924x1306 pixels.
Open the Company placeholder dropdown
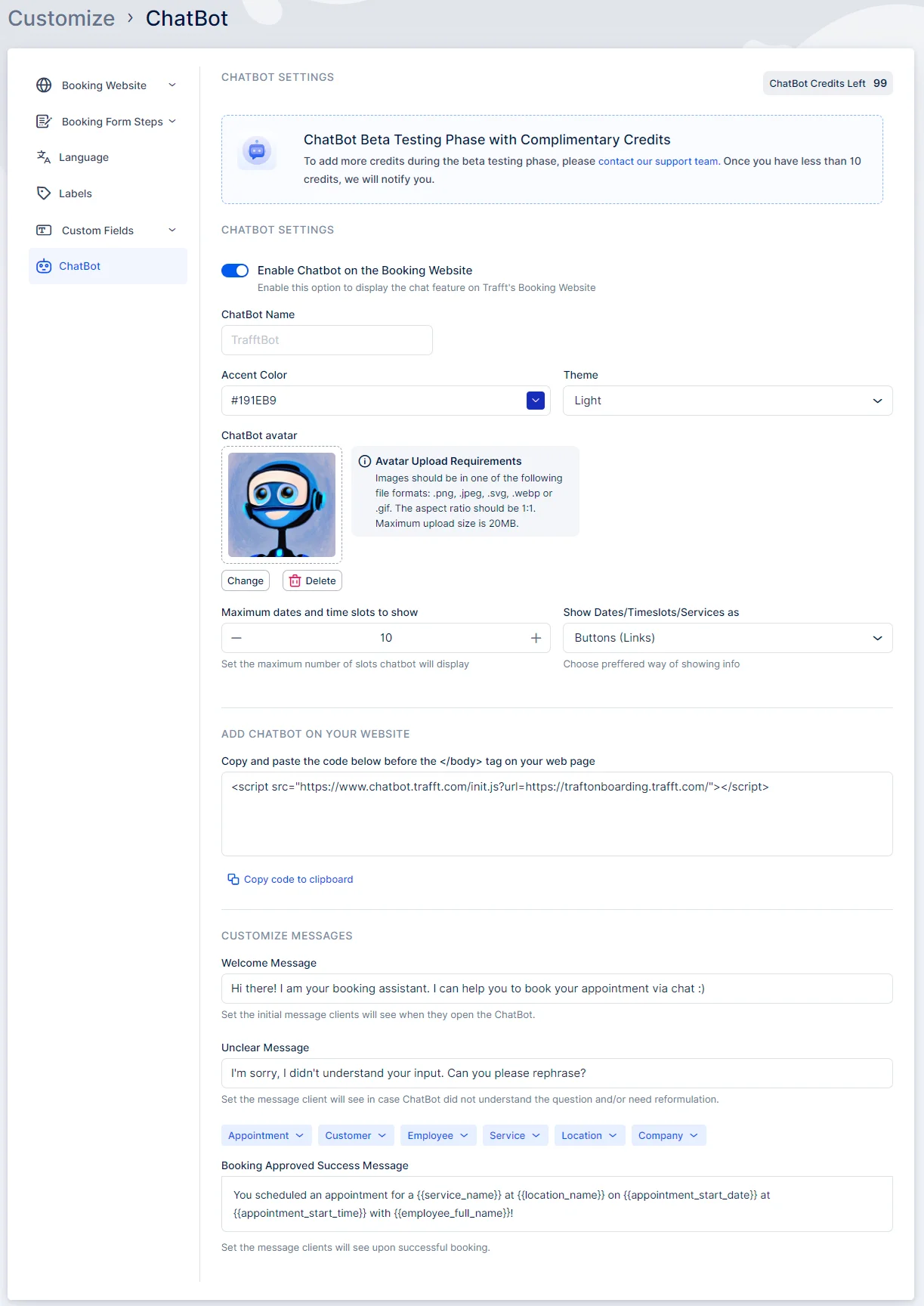coord(668,1135)
